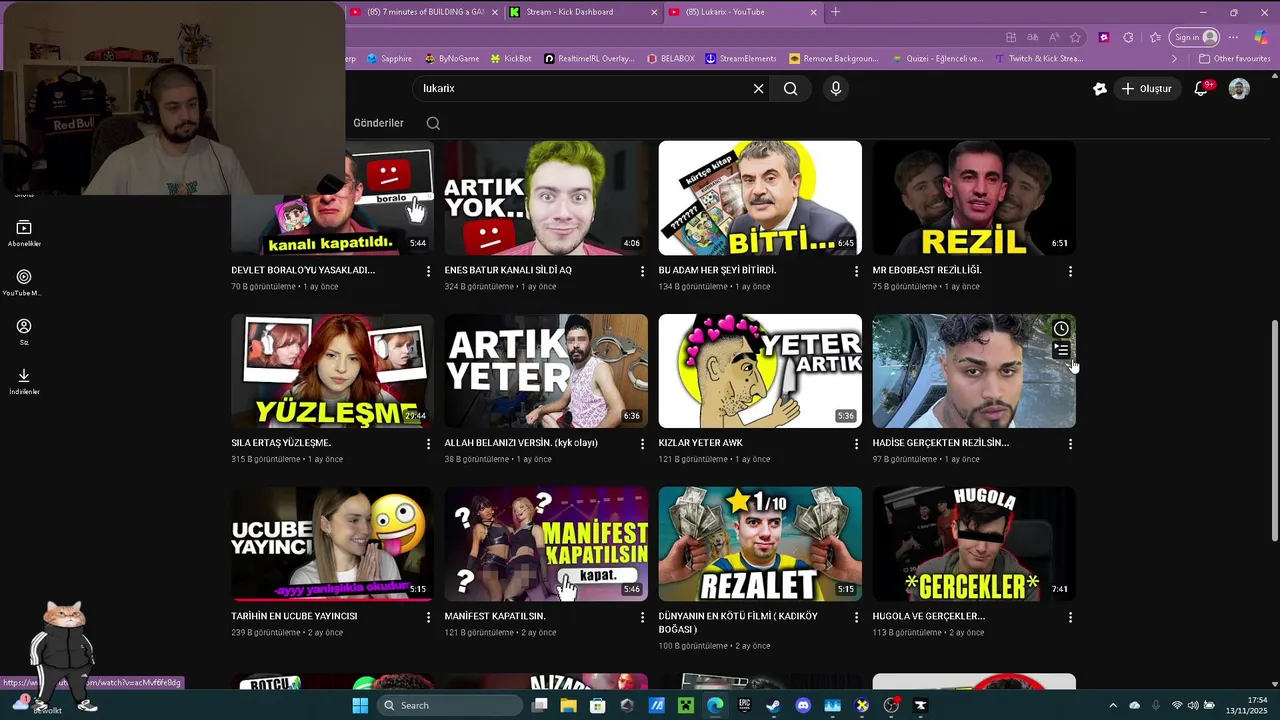The width and height of the screenshot is (1280, 720).
Task: Favorite this page with the star icon
Action: pyautogui.click(x=1075, y=37)
